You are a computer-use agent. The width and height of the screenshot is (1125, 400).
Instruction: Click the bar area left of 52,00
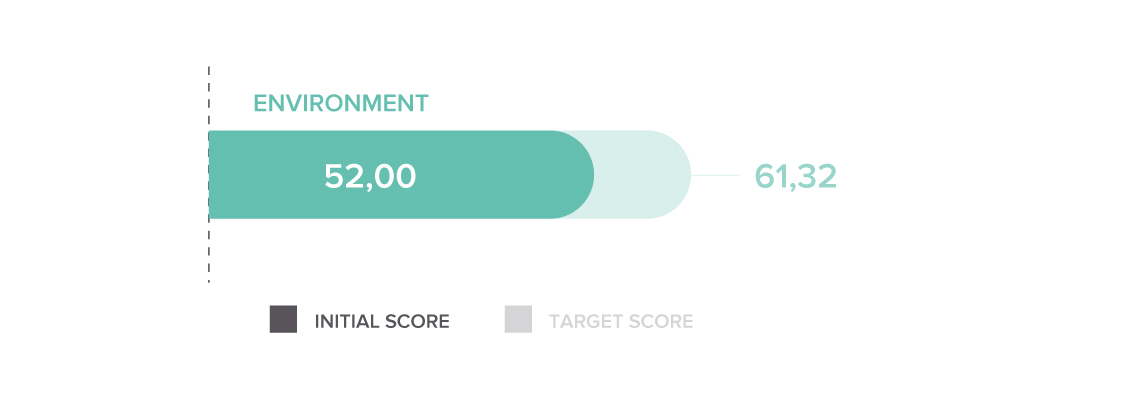(265, 176)
